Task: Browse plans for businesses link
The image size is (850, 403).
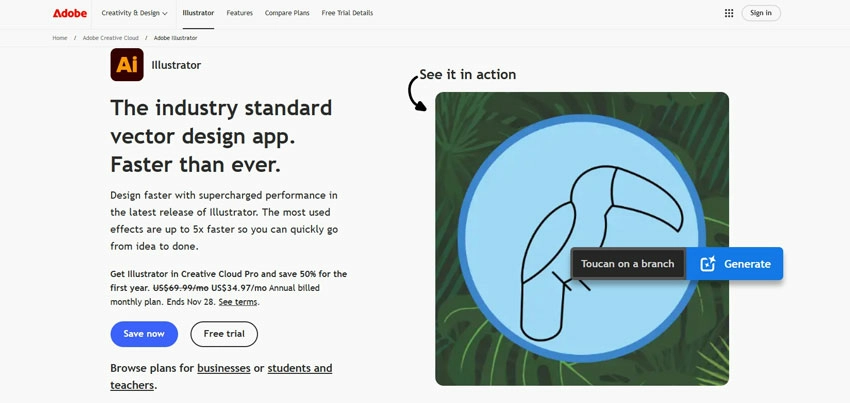Action: [x=224, y=368]
